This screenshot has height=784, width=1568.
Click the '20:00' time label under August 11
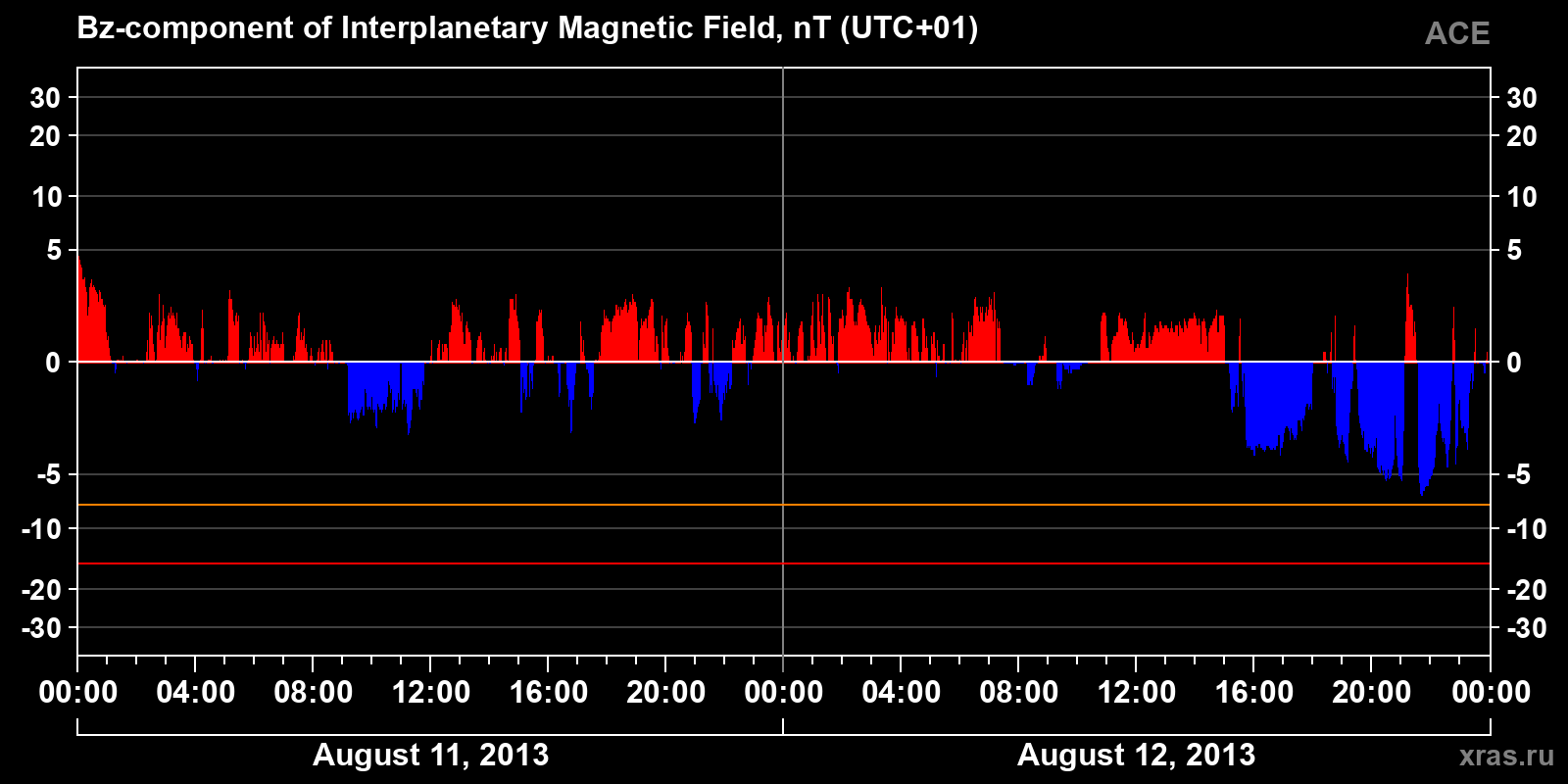tap(666, 693)
